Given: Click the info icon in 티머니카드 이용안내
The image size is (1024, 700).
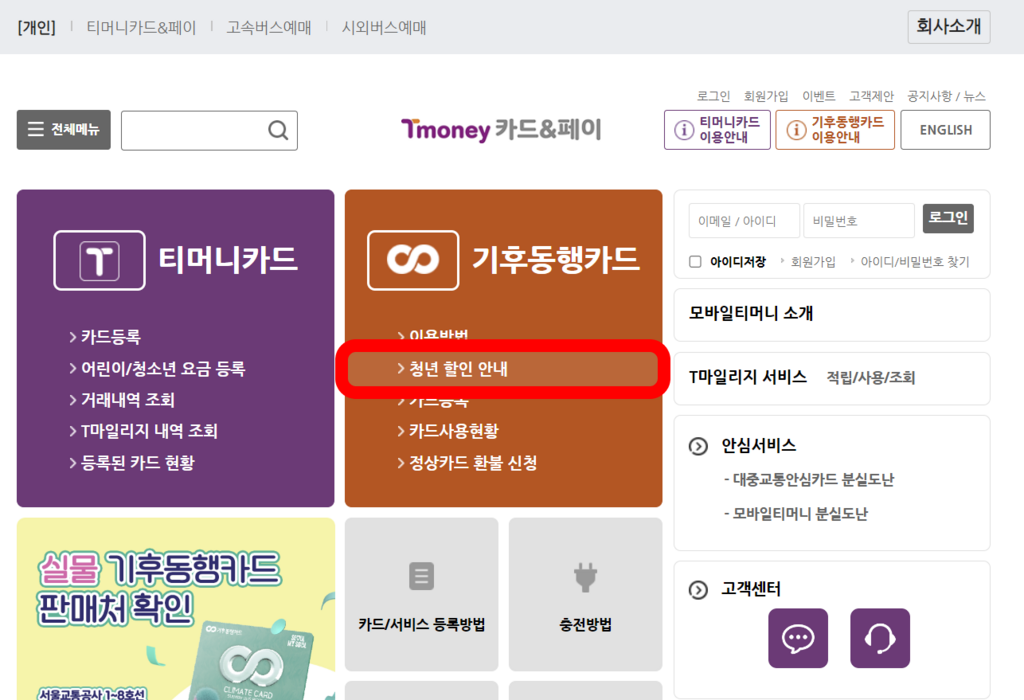Looking at the screenshot, I should (684, 130).
